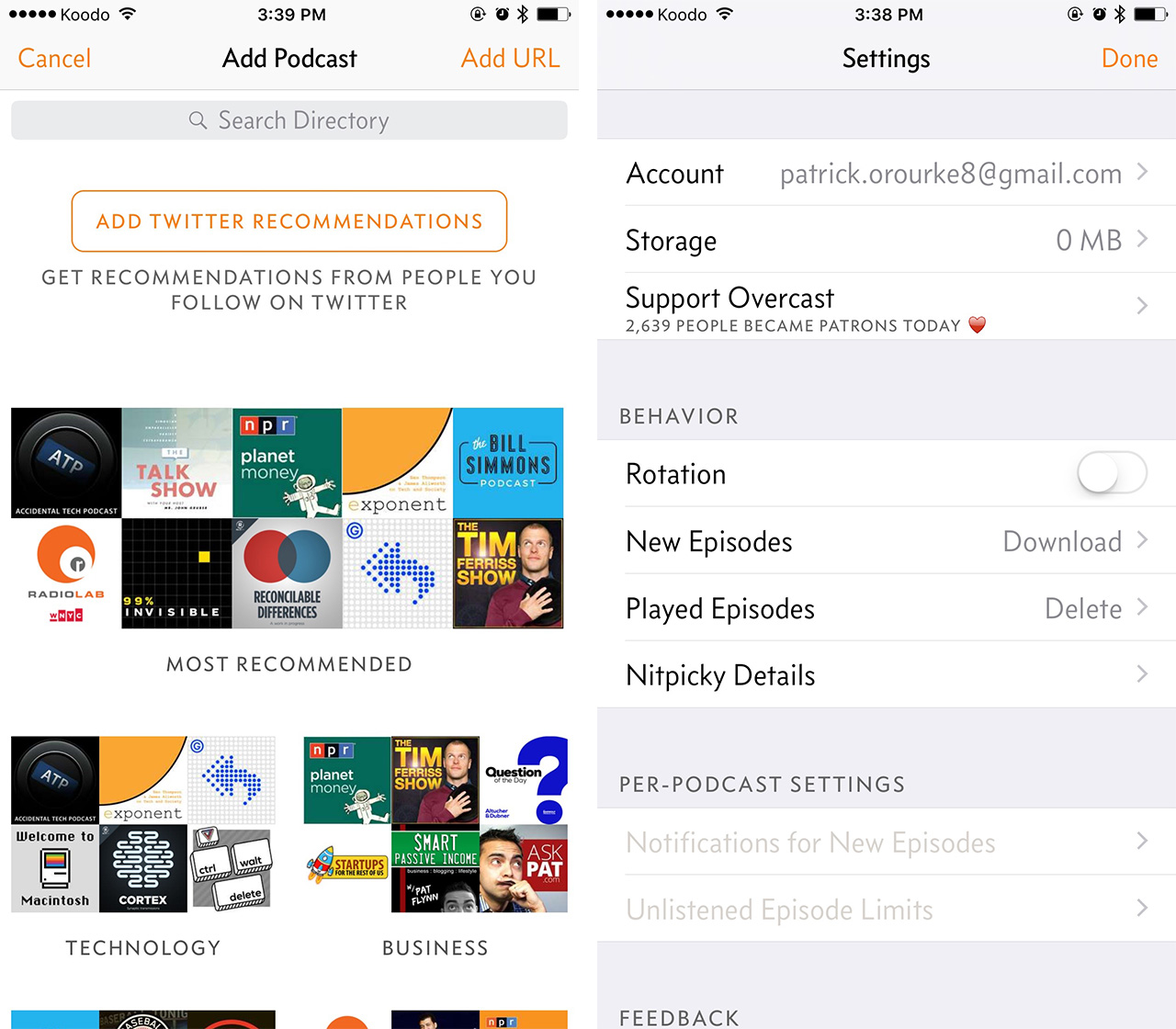Image resolution: width=1176 pixels, height=1029 pixels.
Task: Toggle the Rotation switch
Action: (x=1111, y=474)
